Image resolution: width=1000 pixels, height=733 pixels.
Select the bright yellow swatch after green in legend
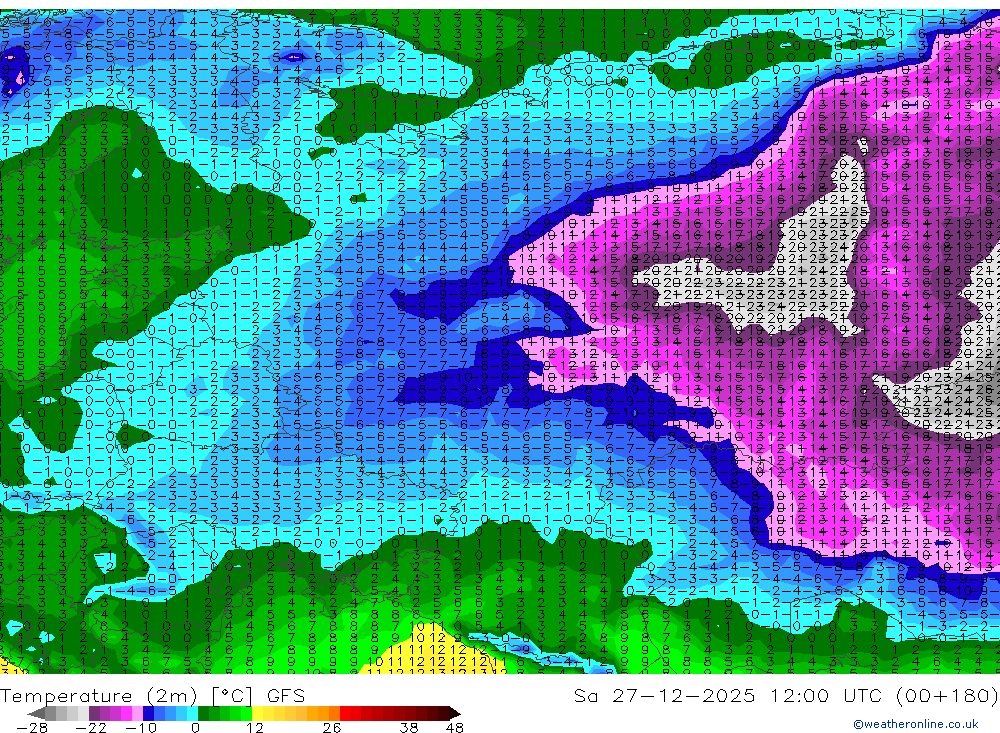(258, 713)
